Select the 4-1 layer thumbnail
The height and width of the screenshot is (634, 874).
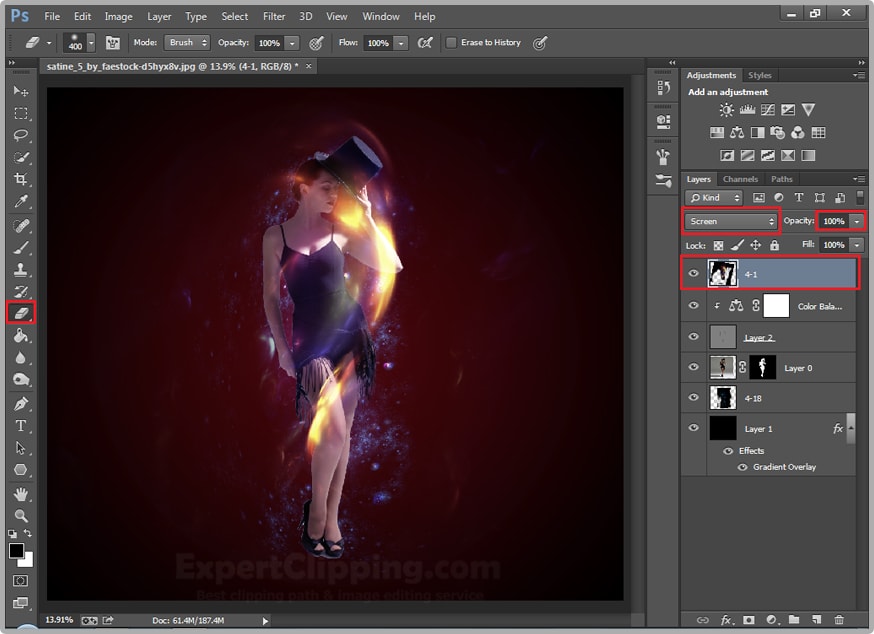(x=723, y=273)
